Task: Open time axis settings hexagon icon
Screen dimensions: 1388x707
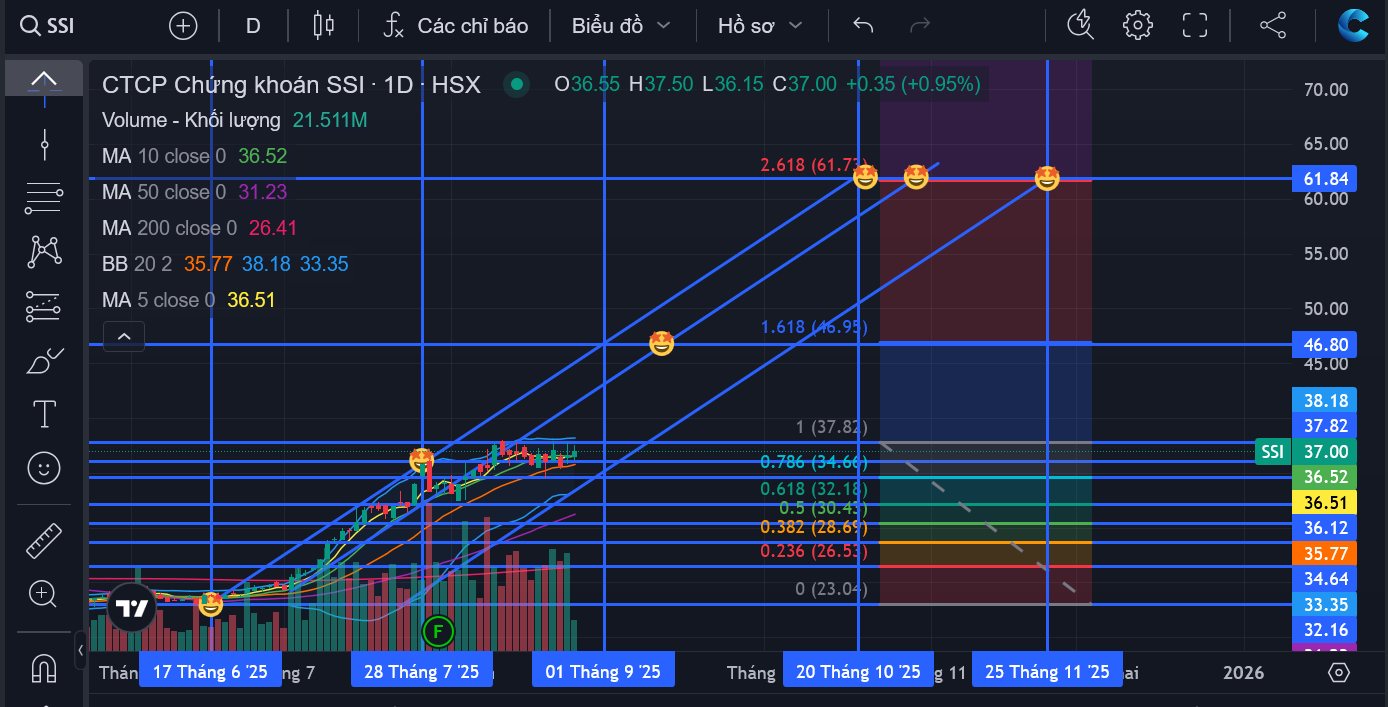Action: point(1340,672)
